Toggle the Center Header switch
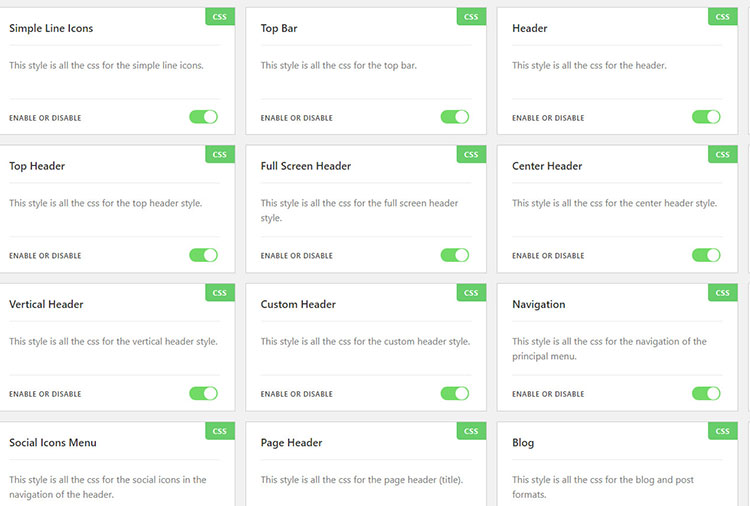Image resolution: width=750 pixels, height=506 pixels. (x=706, y=255)
